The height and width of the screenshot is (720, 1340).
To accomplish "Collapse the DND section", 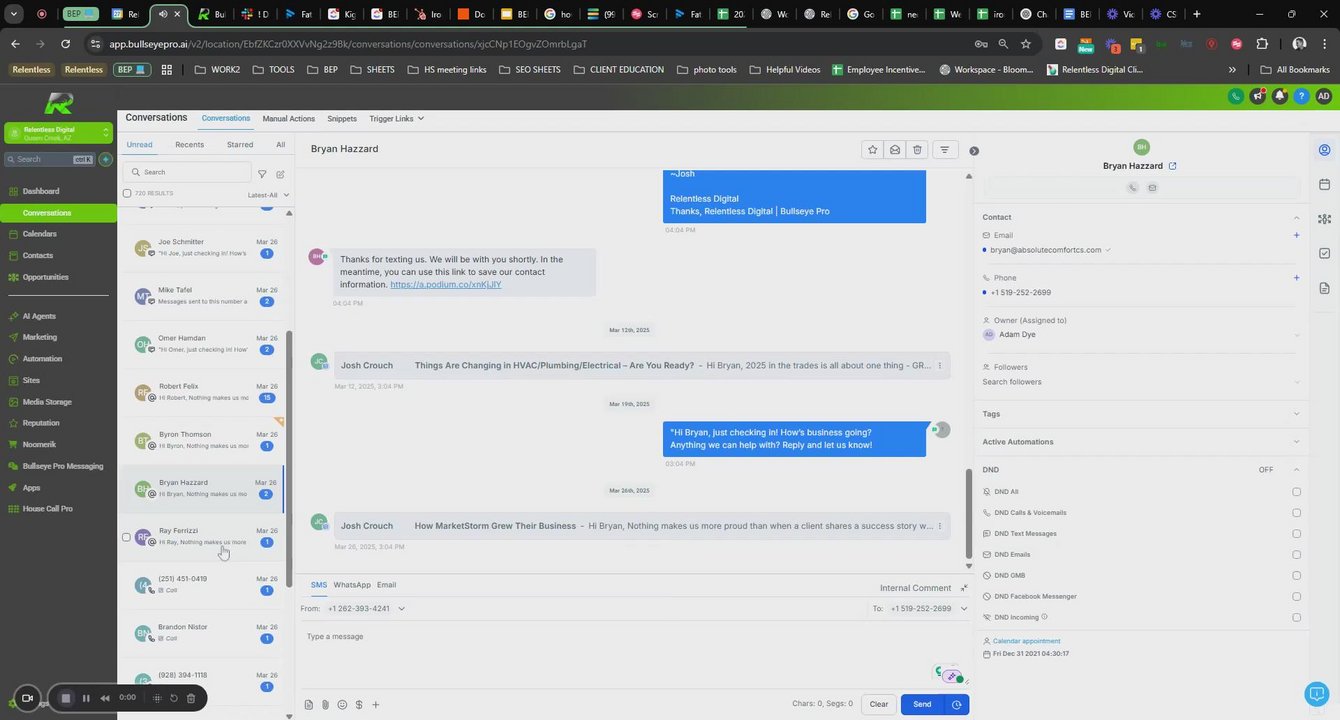I will coord(1297,470).
